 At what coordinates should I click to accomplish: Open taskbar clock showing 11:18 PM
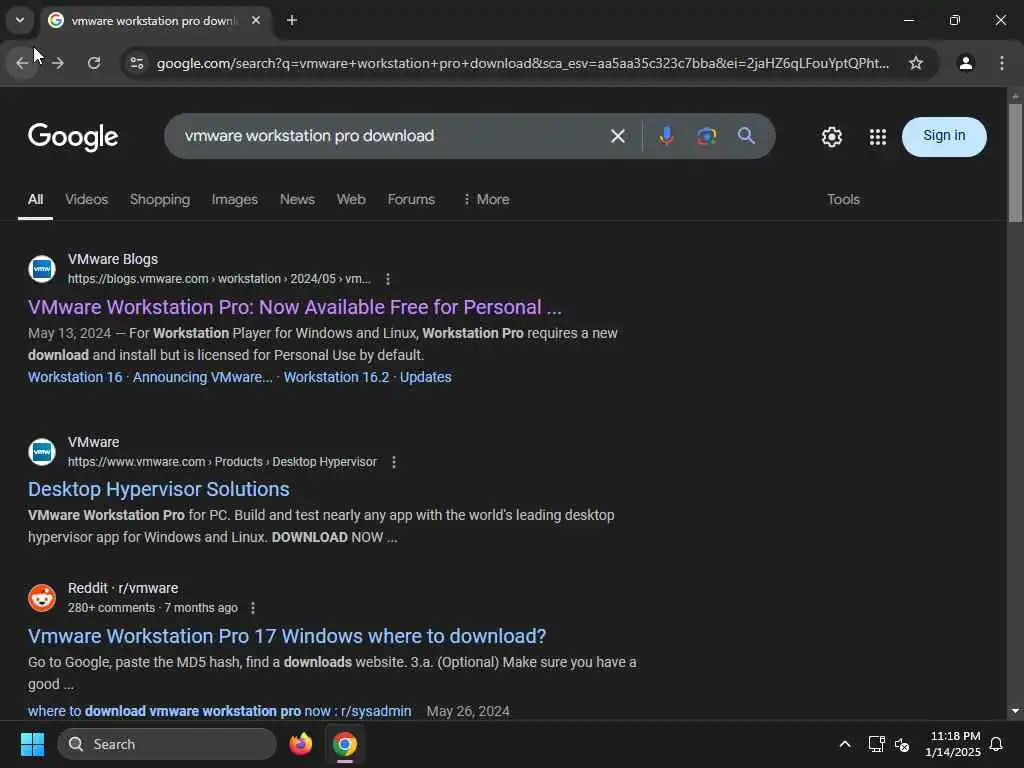(x=953, y=744)
